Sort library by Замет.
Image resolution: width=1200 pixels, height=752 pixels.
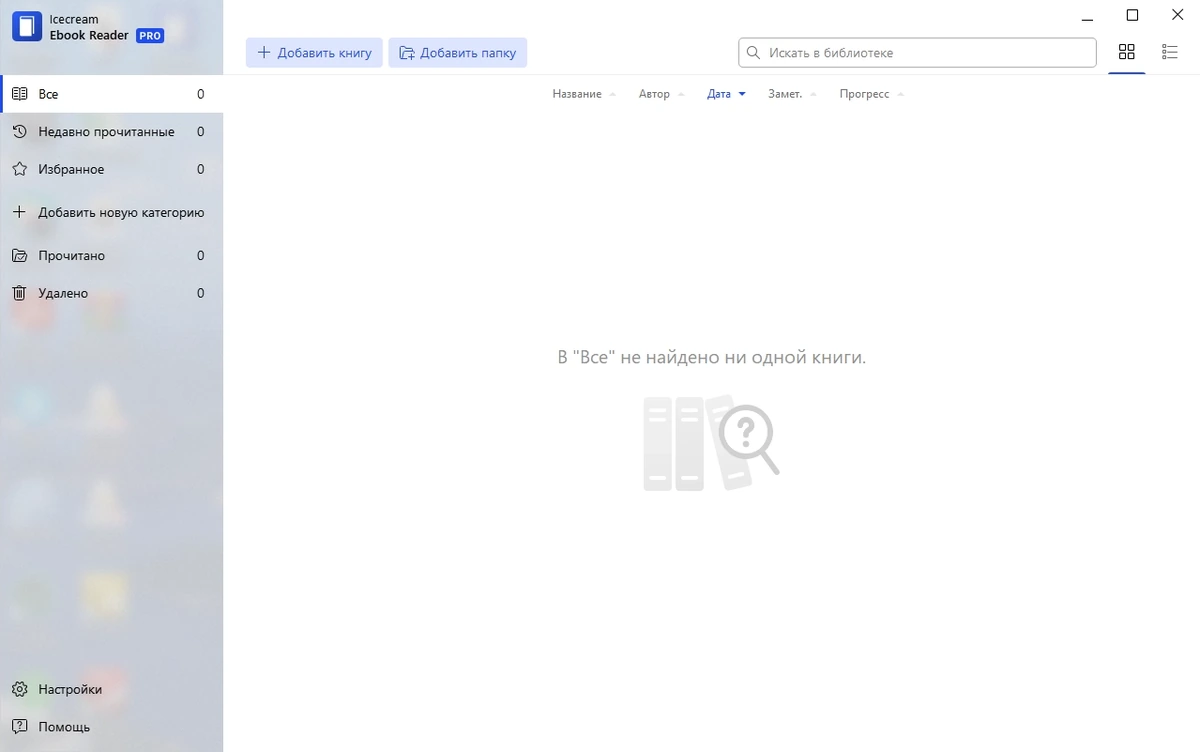[x=792, y=94]
